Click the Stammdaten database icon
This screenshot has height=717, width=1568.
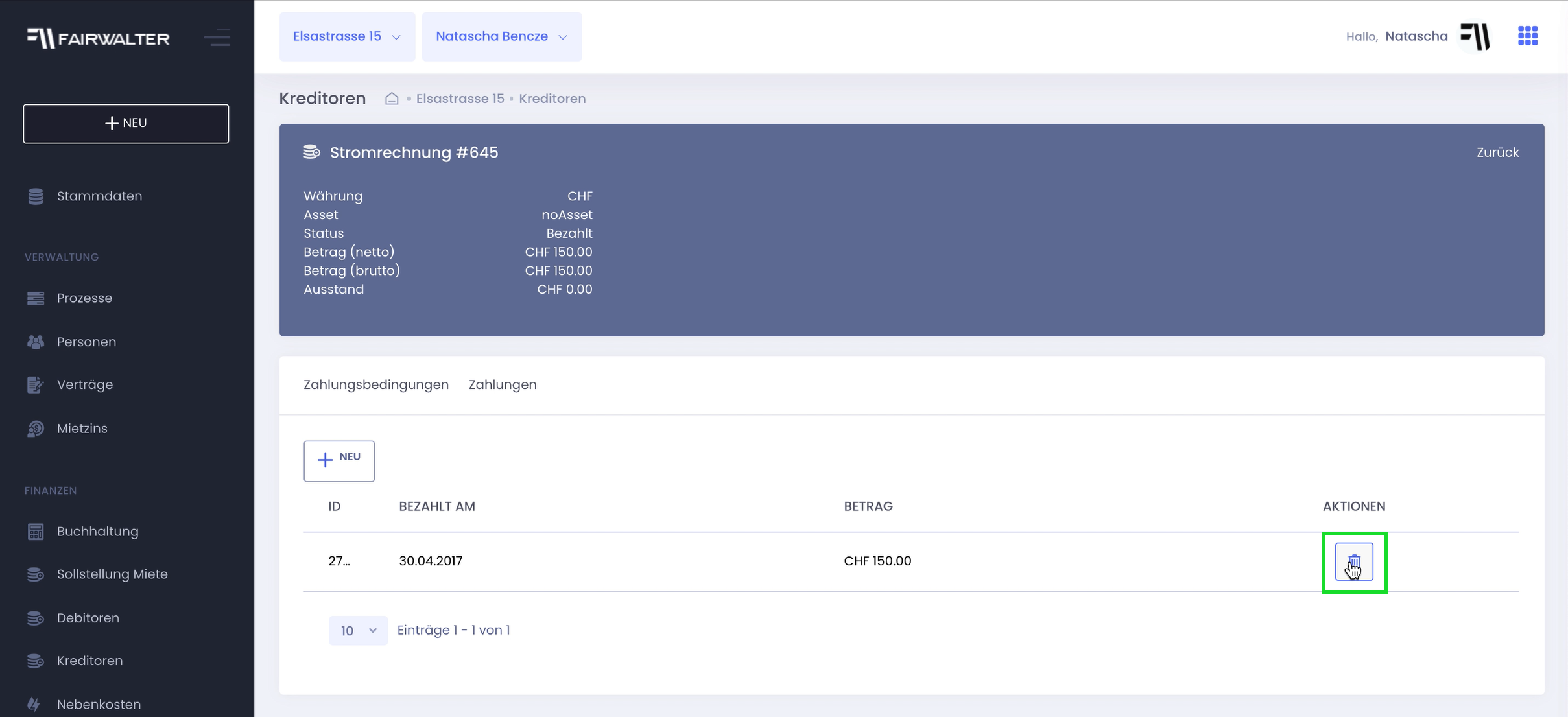click(x=36, y=196)
